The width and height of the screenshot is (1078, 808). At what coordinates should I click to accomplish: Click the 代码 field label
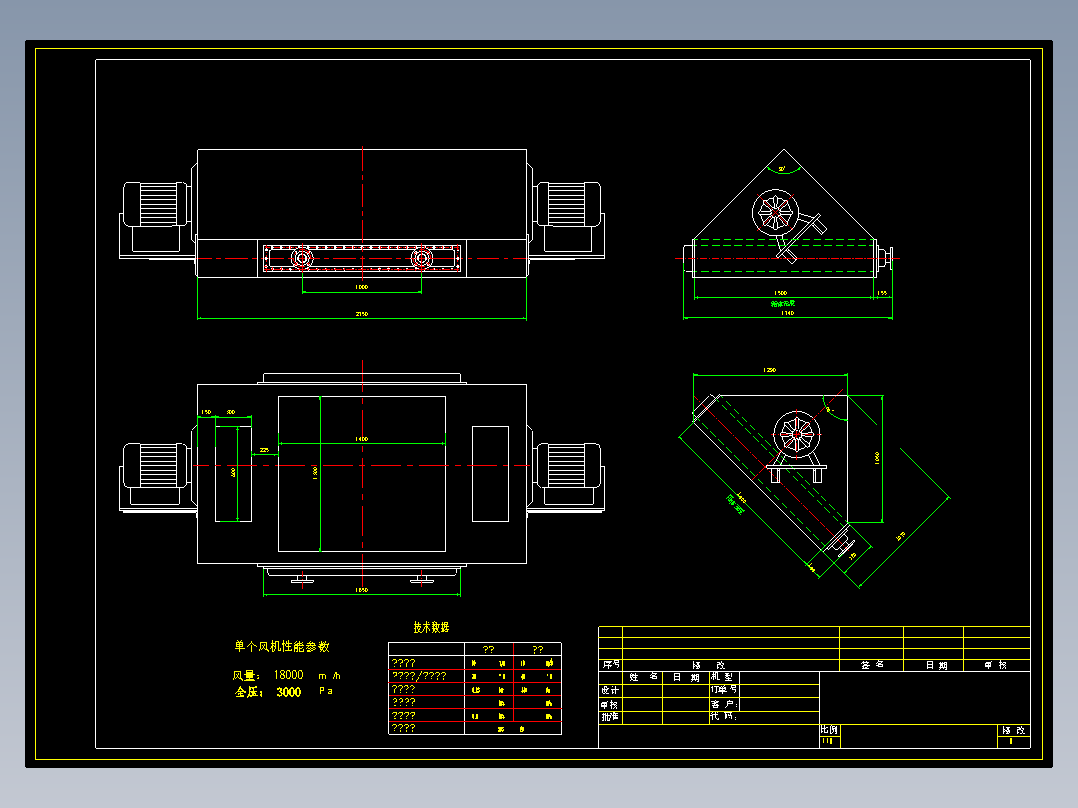pyautogui.click(x=723, y=717)
